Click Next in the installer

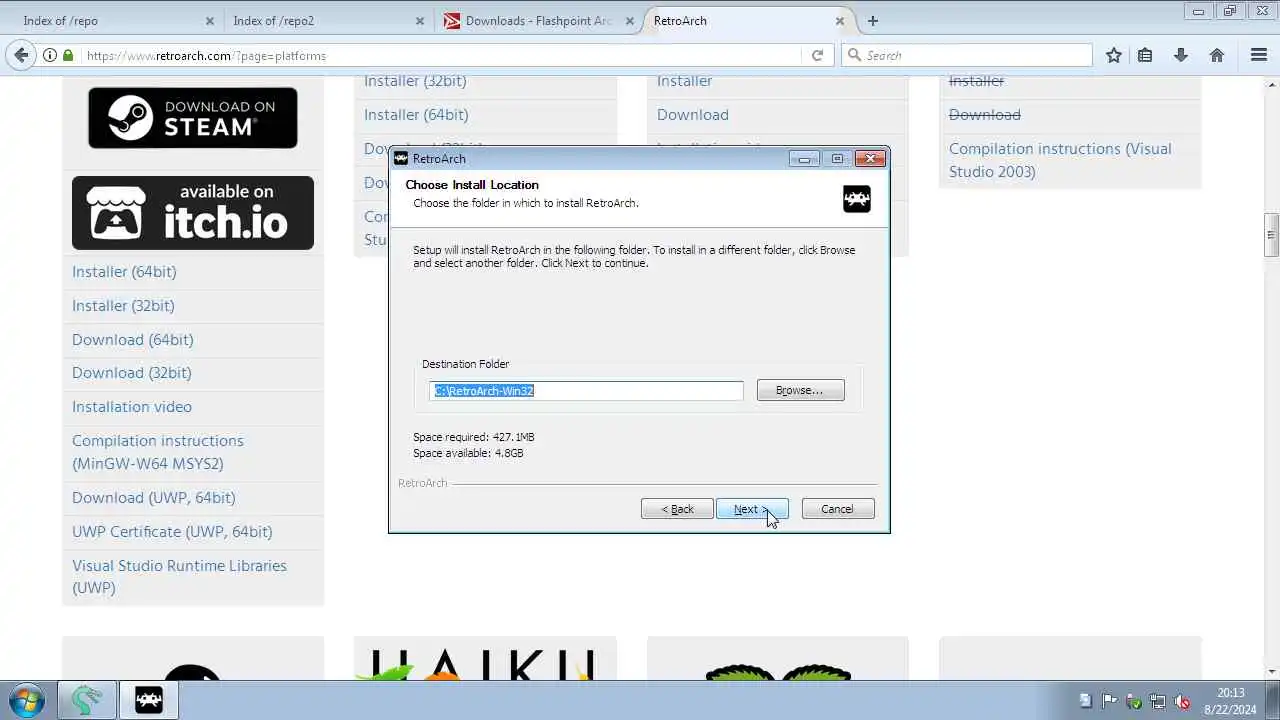[x=752, y=509]
